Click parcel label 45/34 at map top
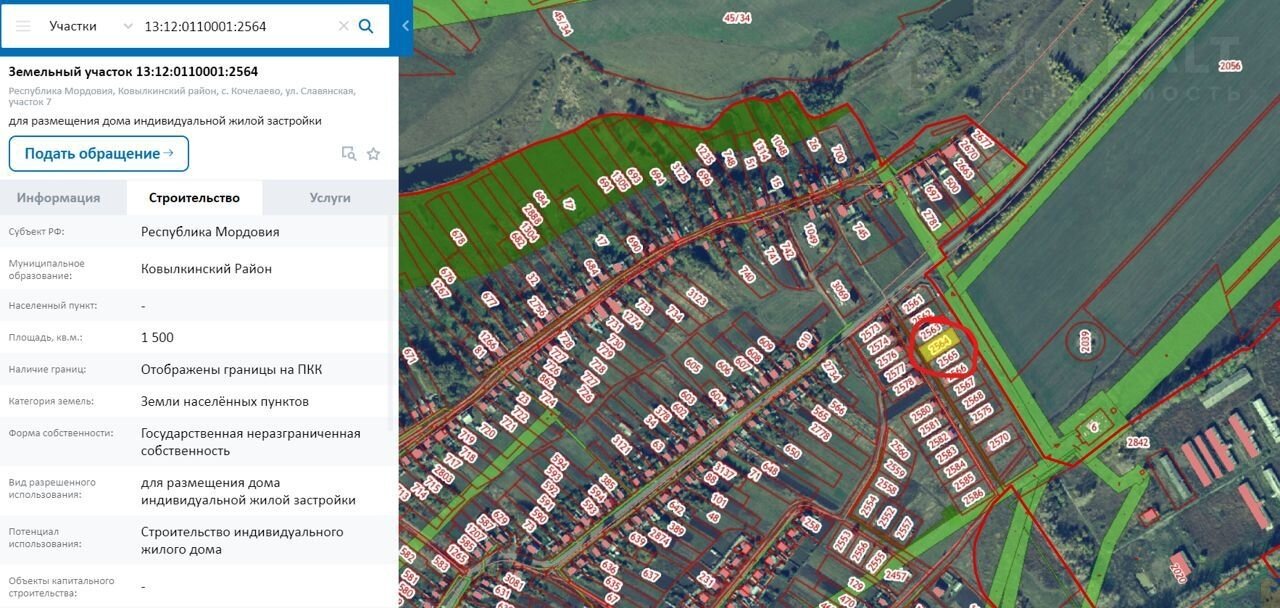Image resolution: width=1280 pixels, height=608 pixels. (736, 17)
